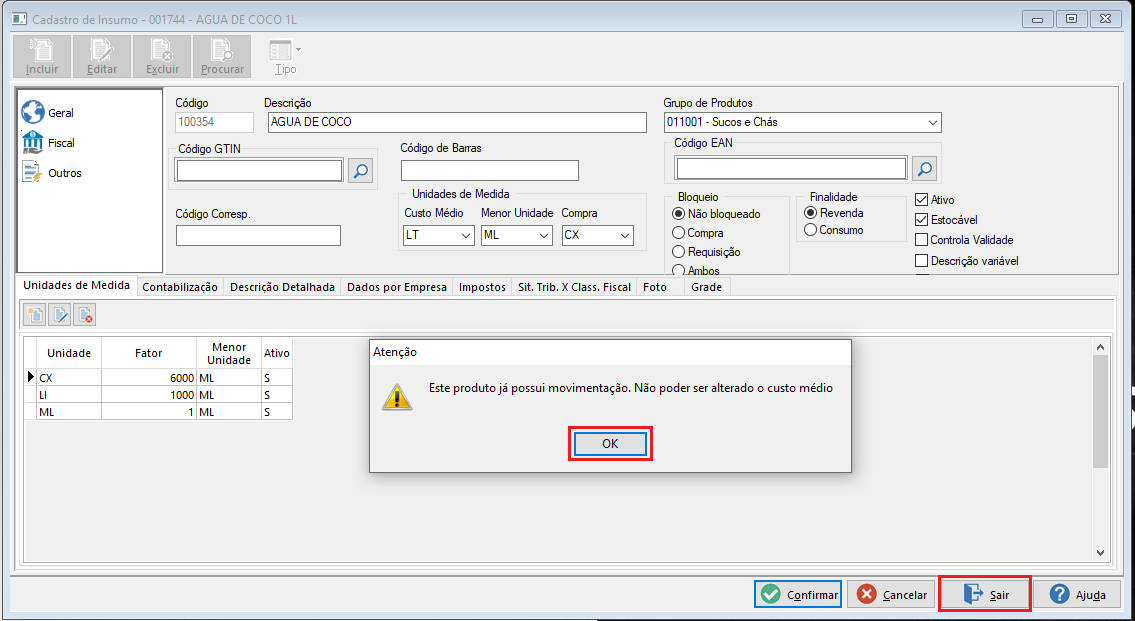
Task: Click the Fator value 6000
Action: 149,377
